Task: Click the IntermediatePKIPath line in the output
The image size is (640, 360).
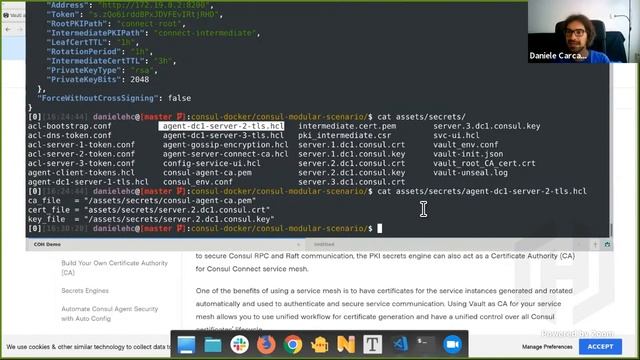Action: [153, 33]
